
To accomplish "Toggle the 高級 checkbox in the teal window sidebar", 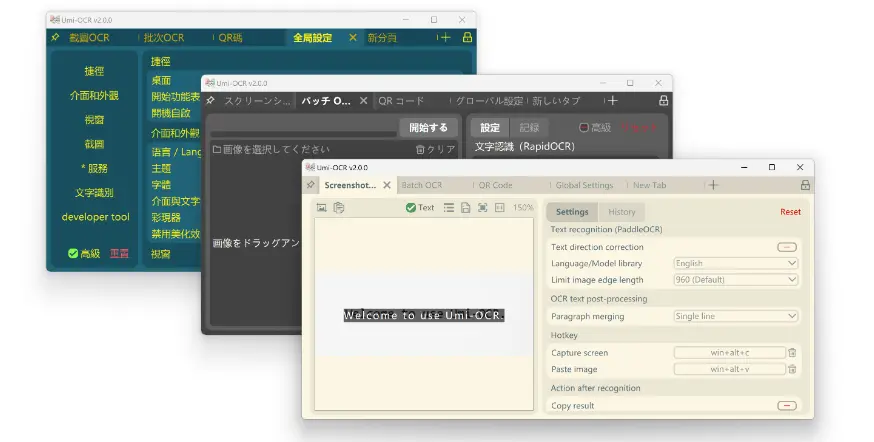I will pyautogui.click(x=73, y=254).
